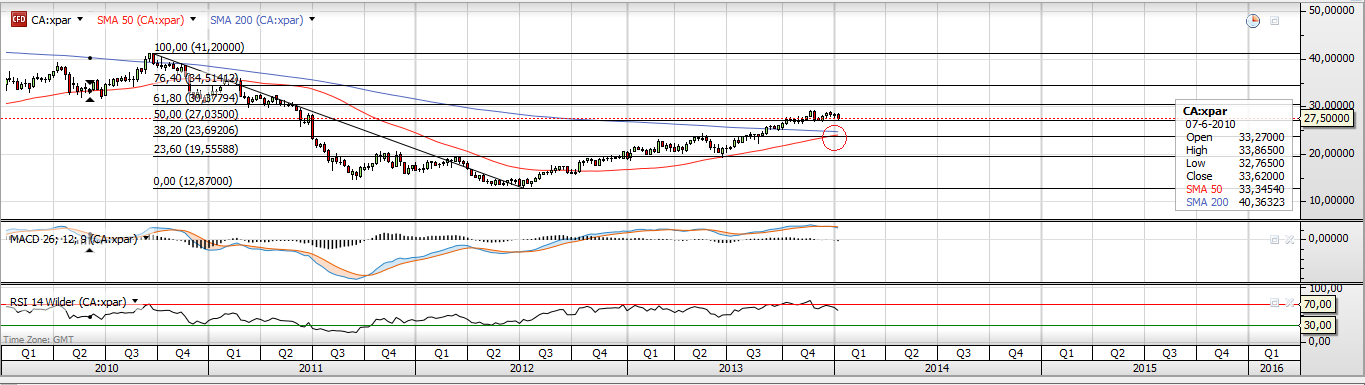Screen dimensions: 1365x385
Task: Click the SMA 50 33,34540 row in the tooltip
Action: 1235,189
